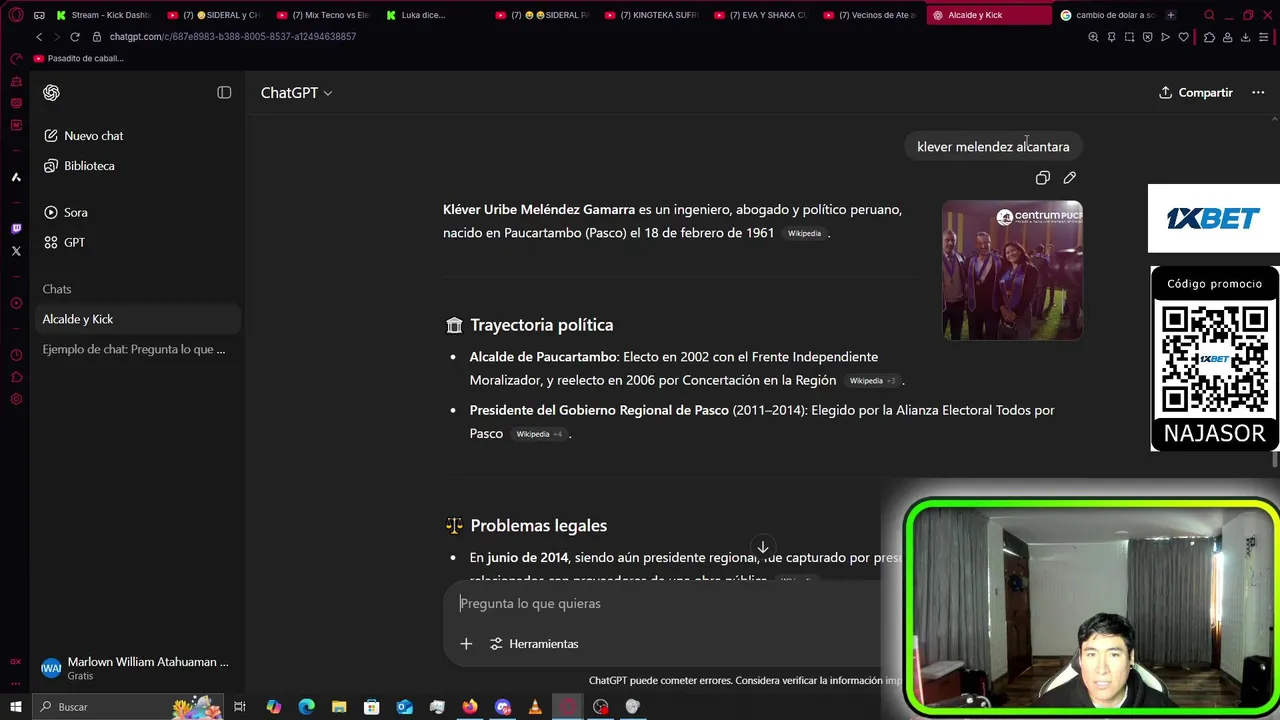Switch to 'Mix Tecno vs Electro' tab
Viewport: 1280px width, 720px height.
tap(322, 15)
